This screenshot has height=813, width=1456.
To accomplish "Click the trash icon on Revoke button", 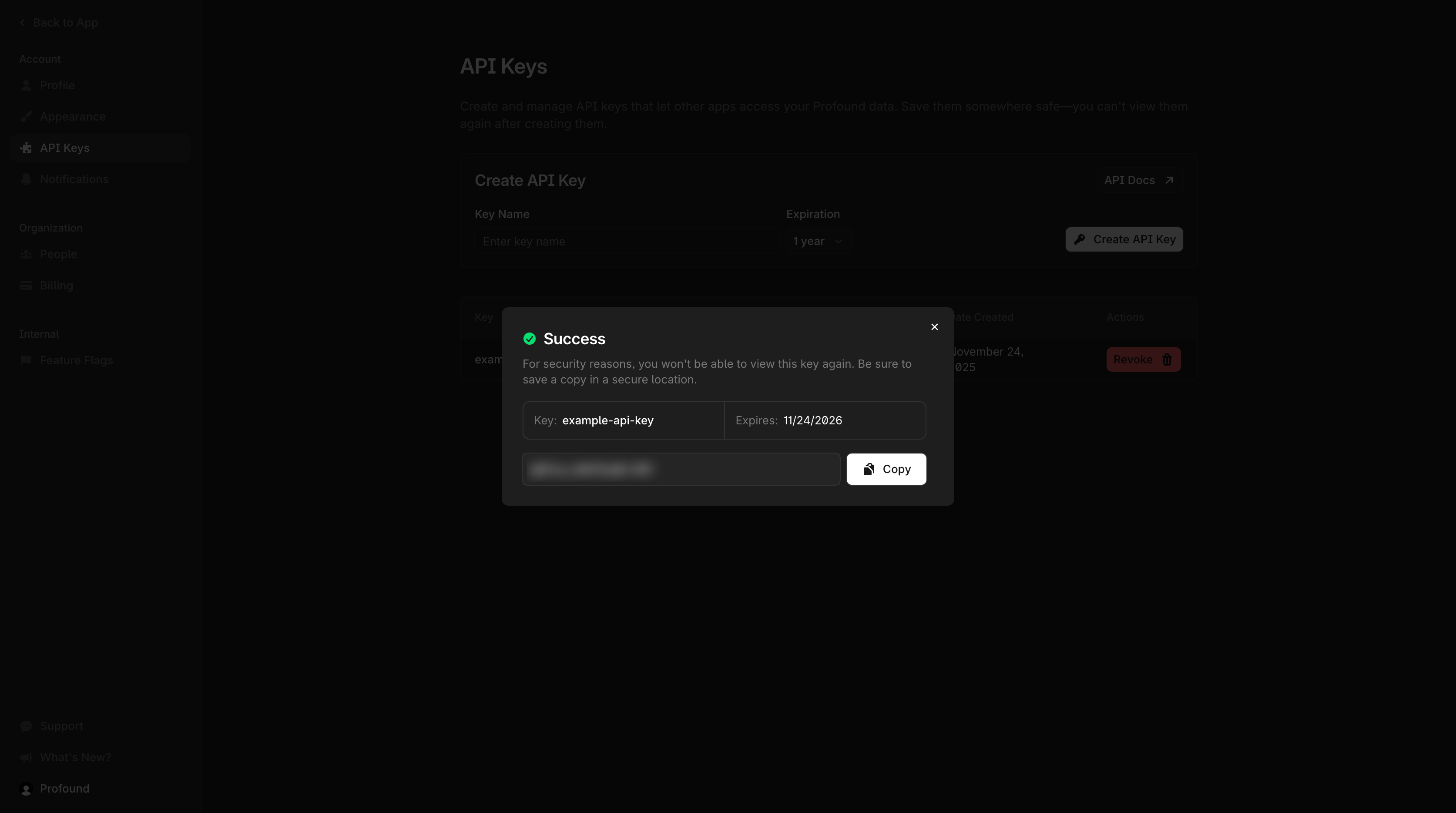I will point(1167,359).
